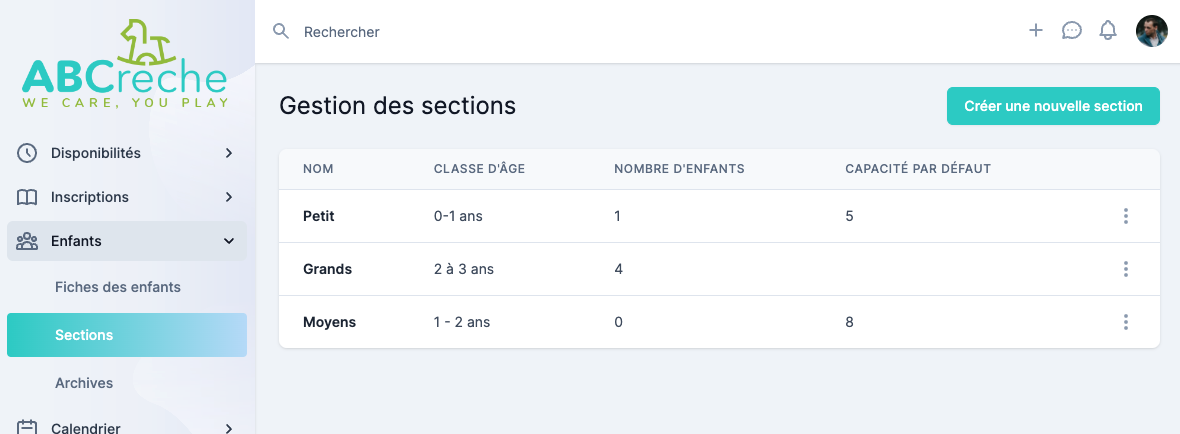Image resolution: width=1180 pixels, height=434 pixels.
Task: Click the ABCreche logo
Action: coord(126,64)
